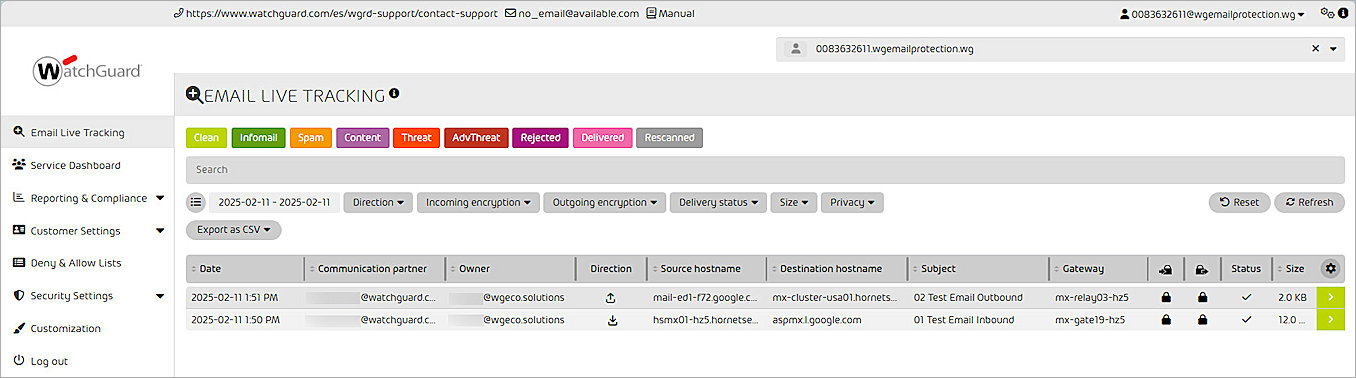The height and width of the screenshot is (378, 1356).
Task: Sort by the Date column header
Action: pos(245,269)
